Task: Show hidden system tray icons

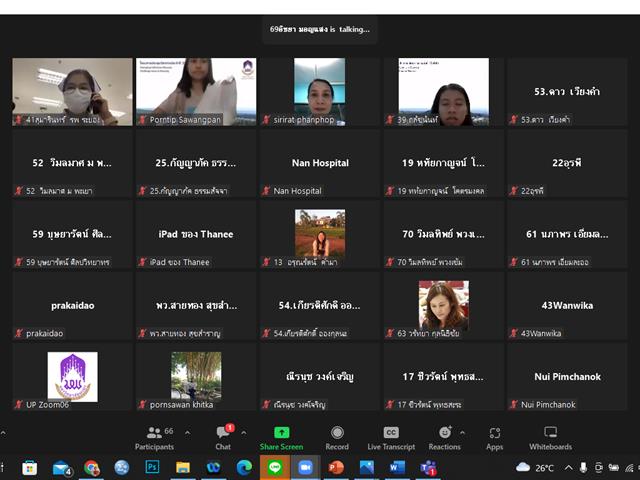Action: [568, 468]
